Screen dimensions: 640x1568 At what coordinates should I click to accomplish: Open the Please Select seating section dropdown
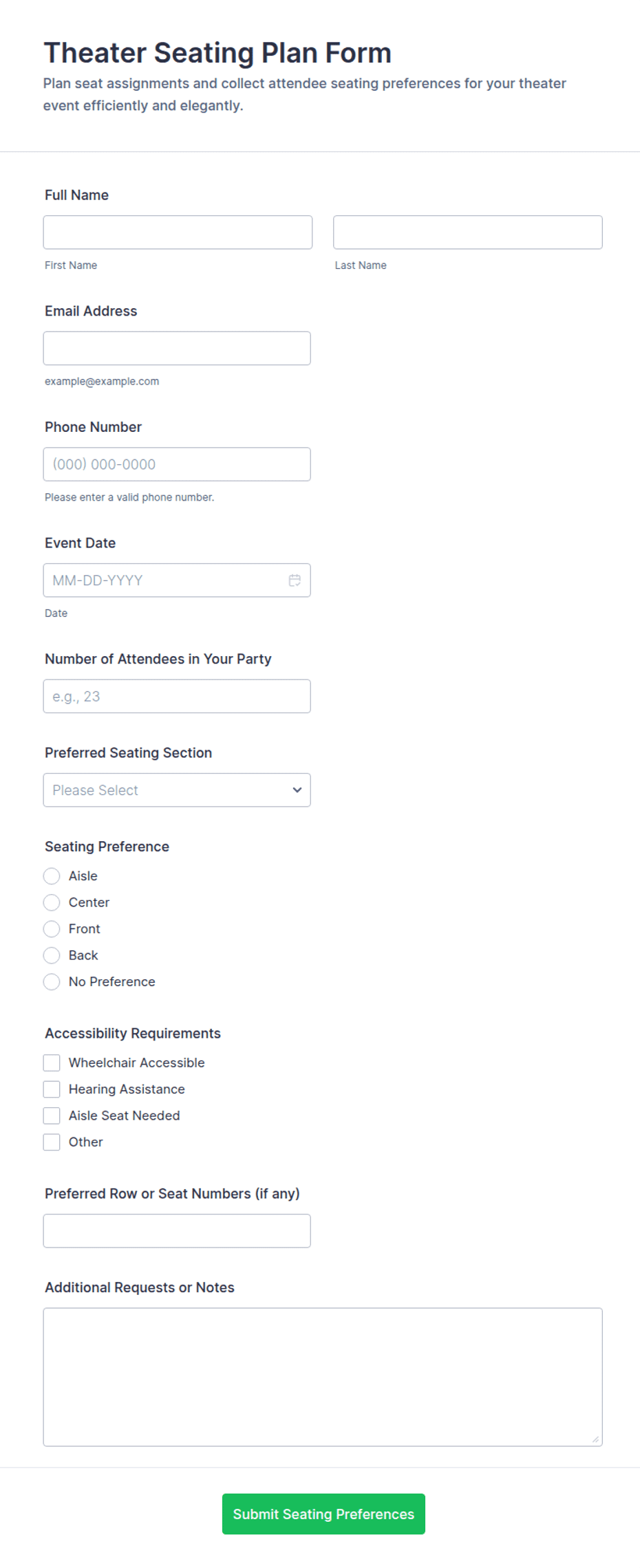(x=177, y=790)
